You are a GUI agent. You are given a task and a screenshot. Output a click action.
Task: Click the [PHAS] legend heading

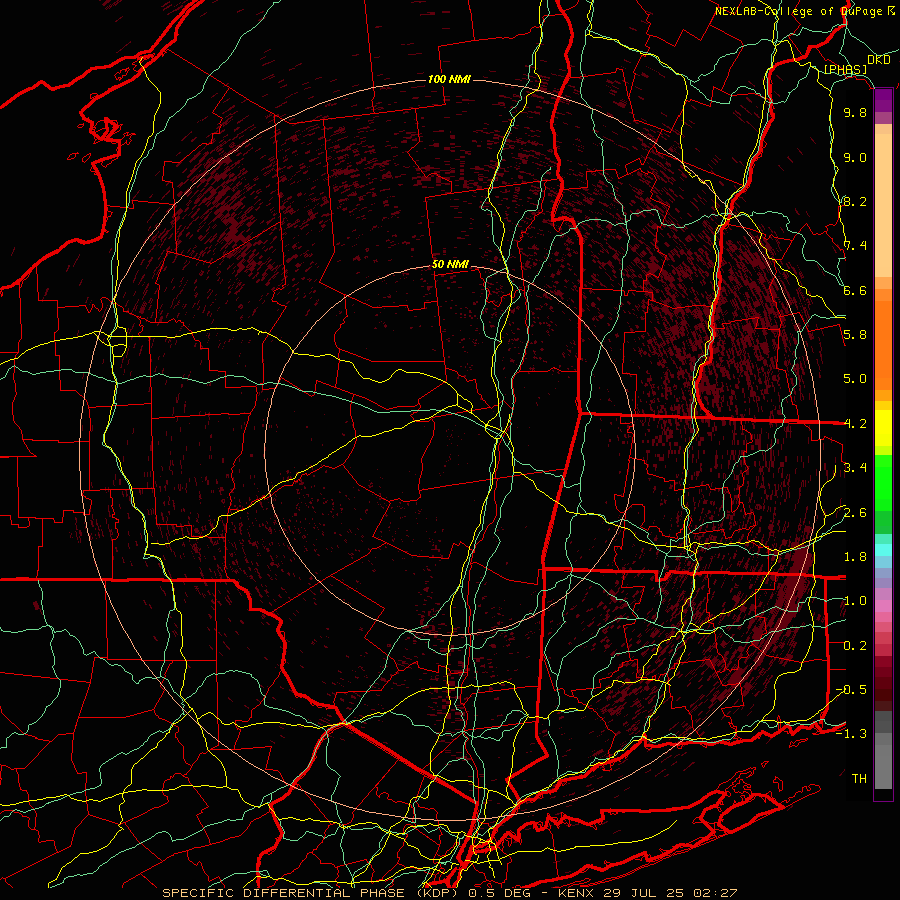pos(845,70)
